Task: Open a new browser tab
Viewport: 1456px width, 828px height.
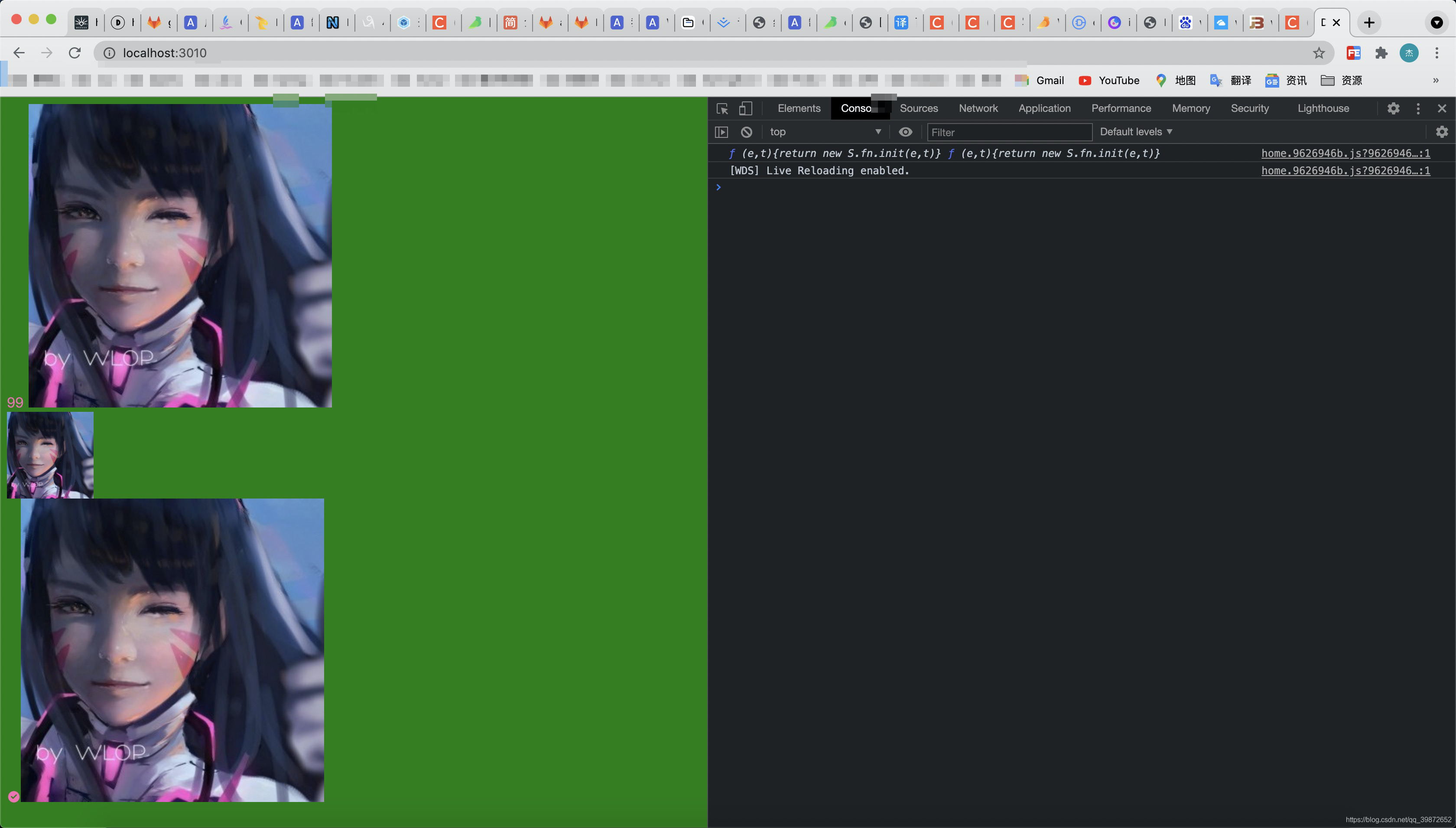Action: [x=1369, y=23]
